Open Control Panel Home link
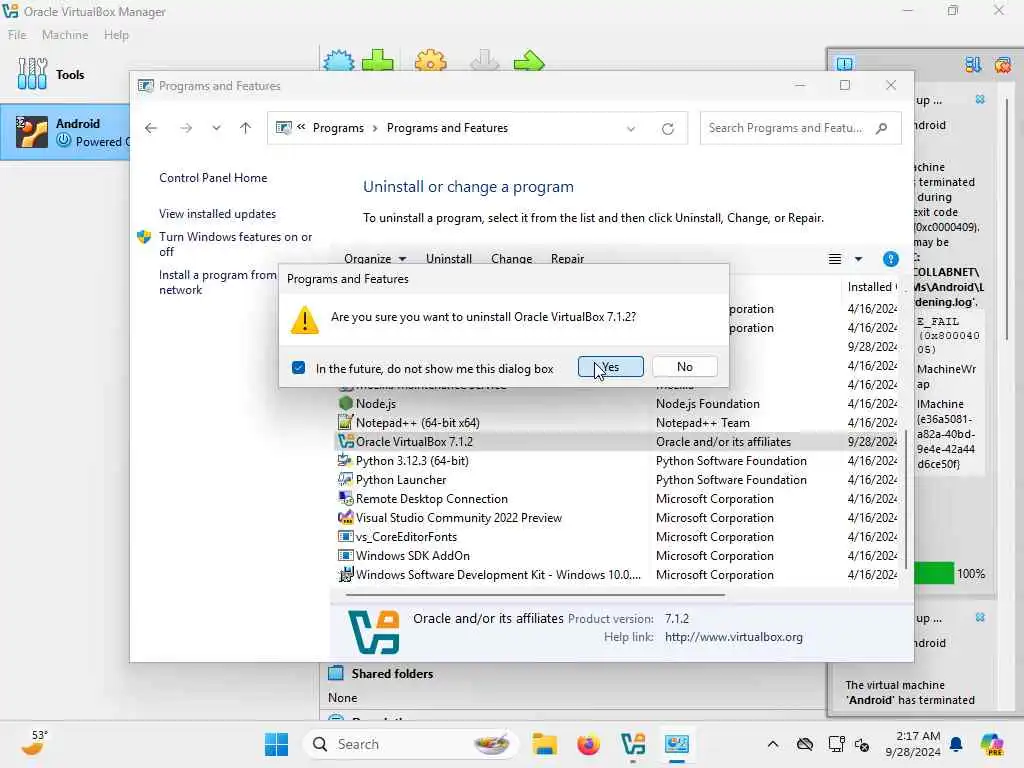Screen dimensions: 1024x768 (213, 178)
